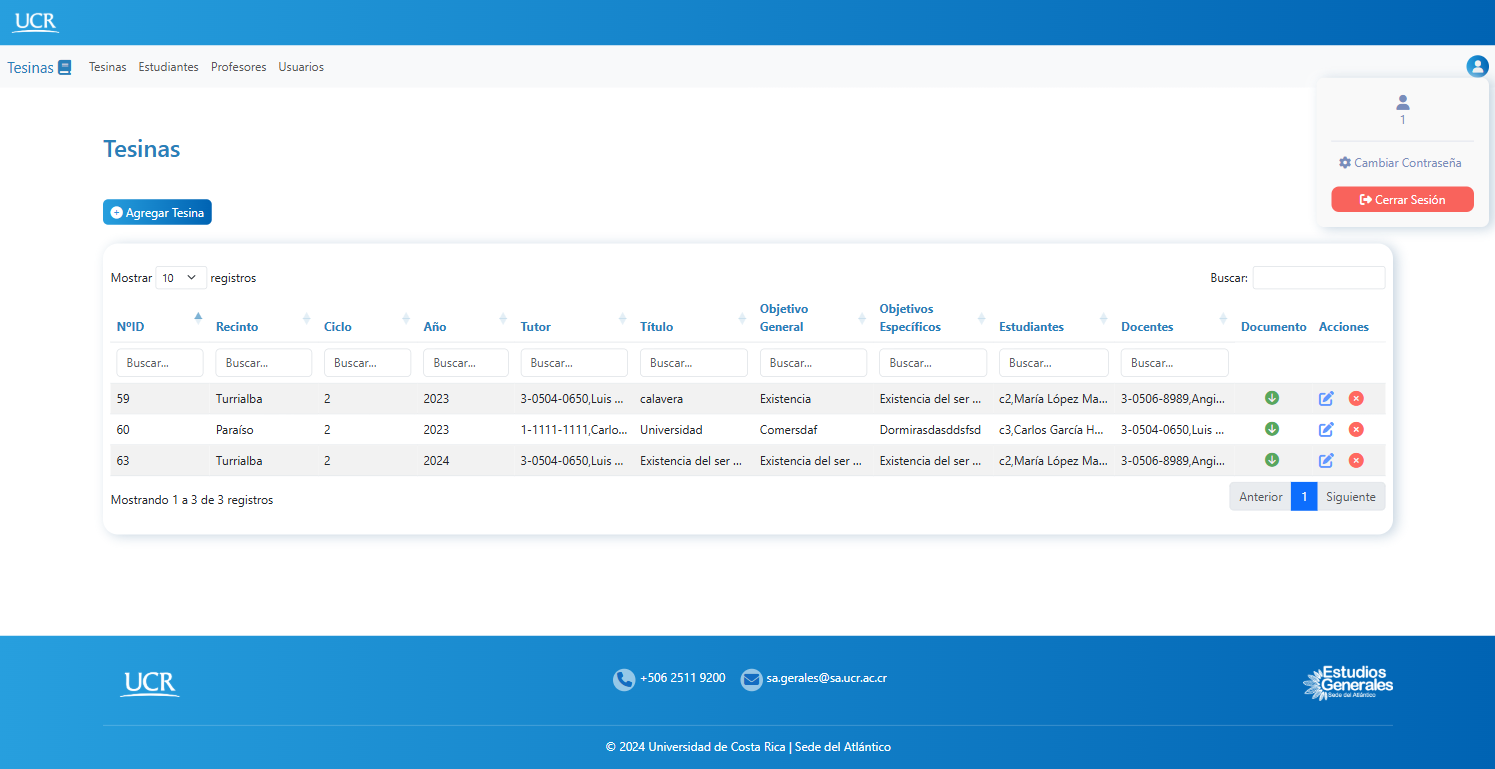This screenshot has width=1495, height=769.
Task: Sort table by Año column
Action: pos(466,318)
